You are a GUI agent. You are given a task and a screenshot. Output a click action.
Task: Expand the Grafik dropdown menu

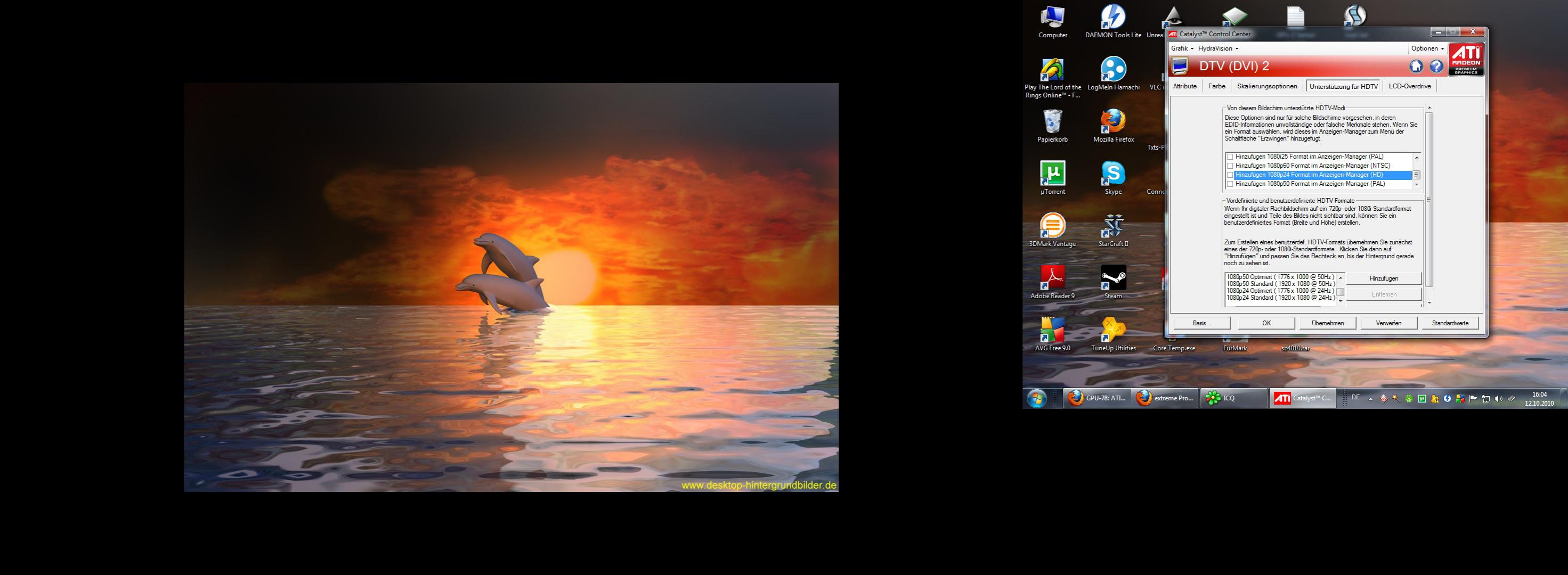tap(1182, 48)
